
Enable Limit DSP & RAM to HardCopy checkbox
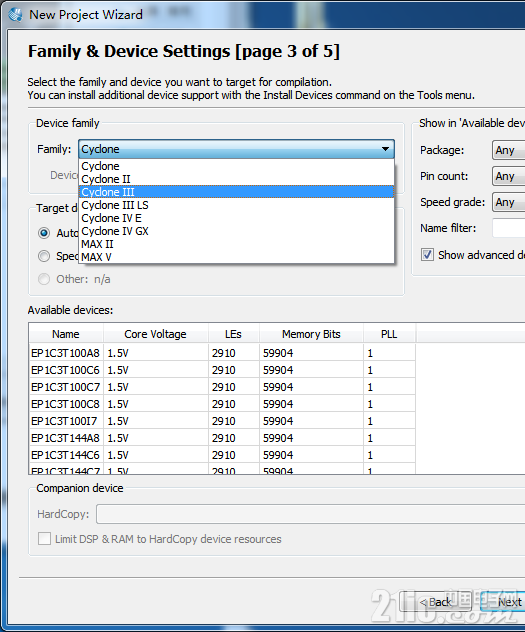44,539
